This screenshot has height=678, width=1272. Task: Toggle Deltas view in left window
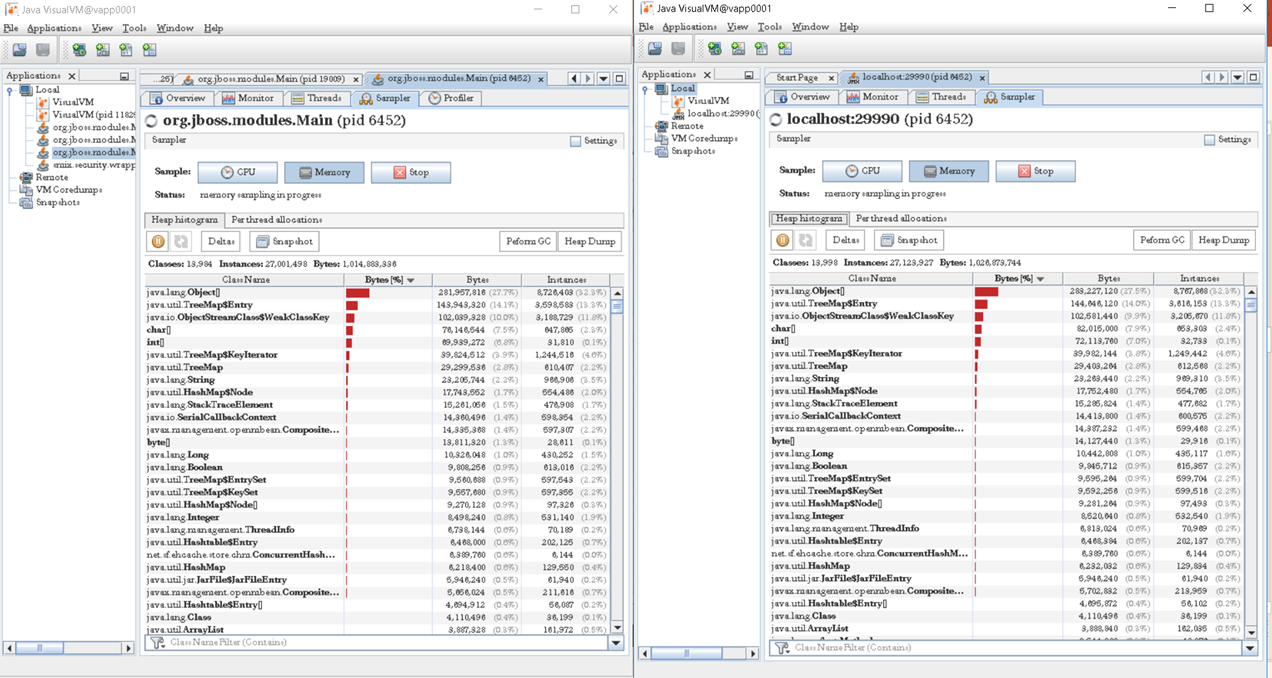point(220,241)
